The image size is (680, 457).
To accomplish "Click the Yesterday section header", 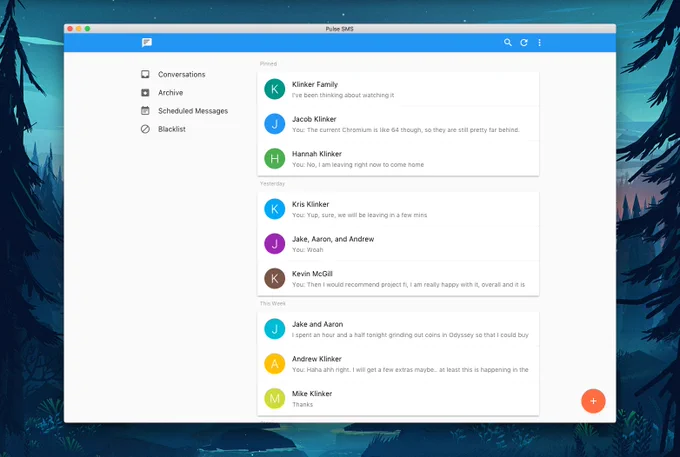I will (272, 183).
